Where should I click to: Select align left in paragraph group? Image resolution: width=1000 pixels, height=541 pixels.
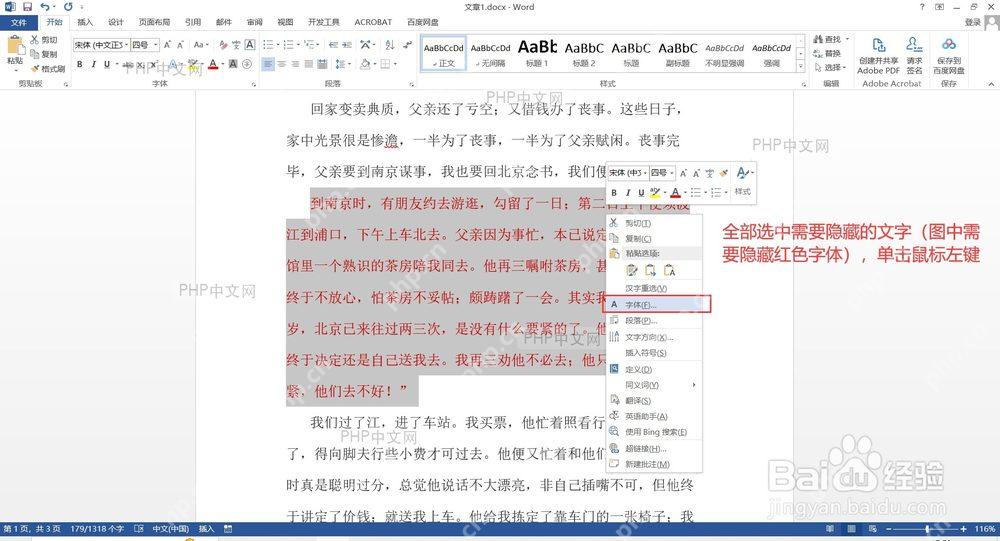click(268, 64)
